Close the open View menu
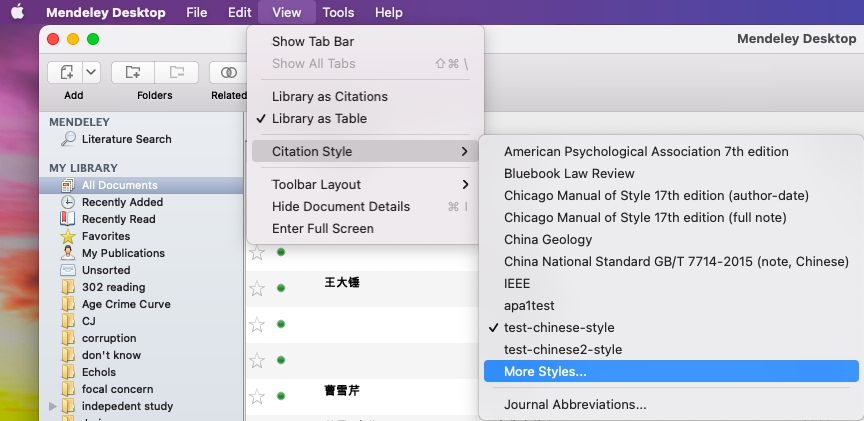The width and height of the screenshot is (864, 421). click(287, 12)
